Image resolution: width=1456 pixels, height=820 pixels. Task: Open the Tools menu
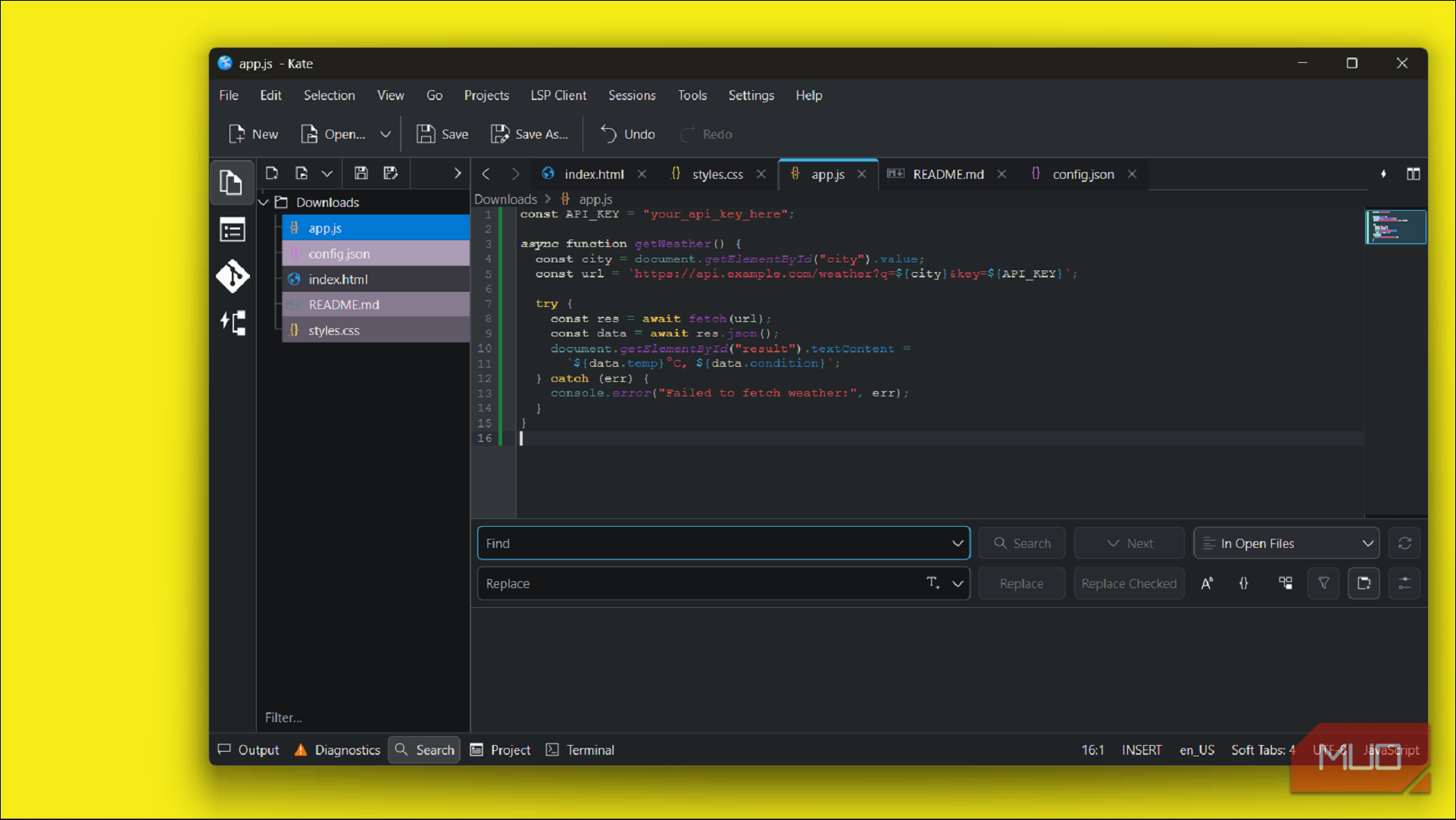[692, 95]
